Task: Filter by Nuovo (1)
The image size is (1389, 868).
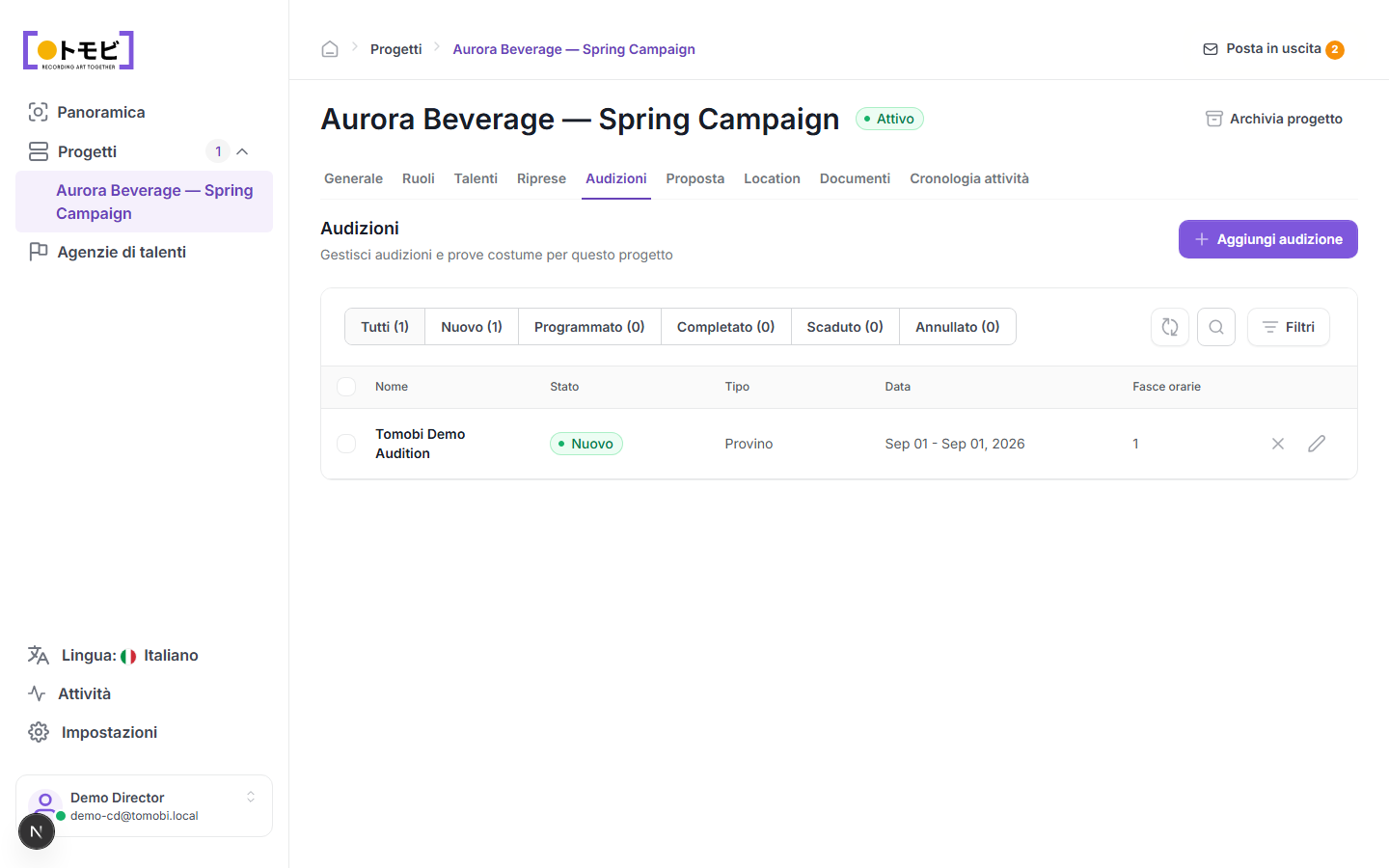Action: pos(472,327)
